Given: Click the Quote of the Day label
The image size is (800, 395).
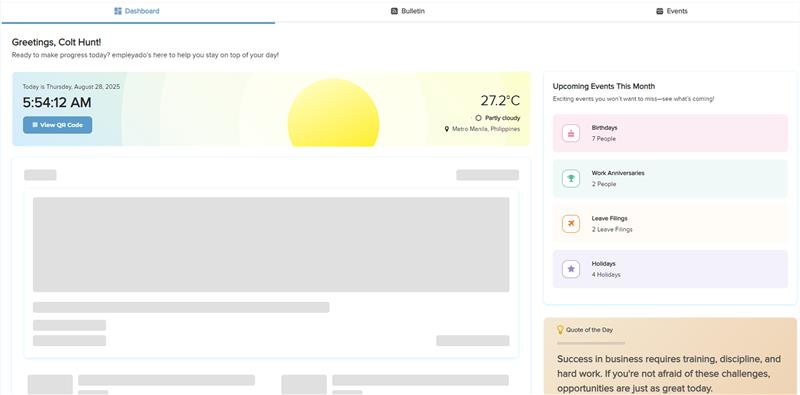Looking at the screenshot, I should (x=589, y=330).
